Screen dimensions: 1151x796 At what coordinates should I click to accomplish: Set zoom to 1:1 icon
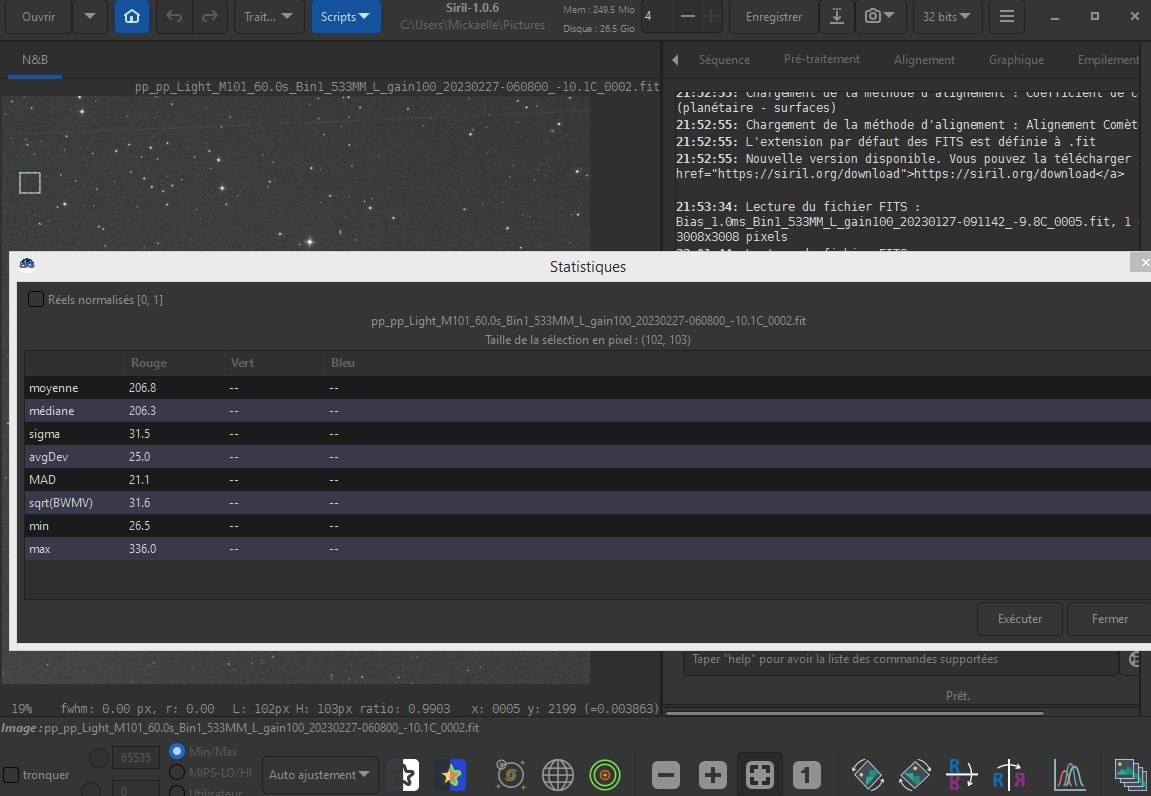click(x=807, y=775)
